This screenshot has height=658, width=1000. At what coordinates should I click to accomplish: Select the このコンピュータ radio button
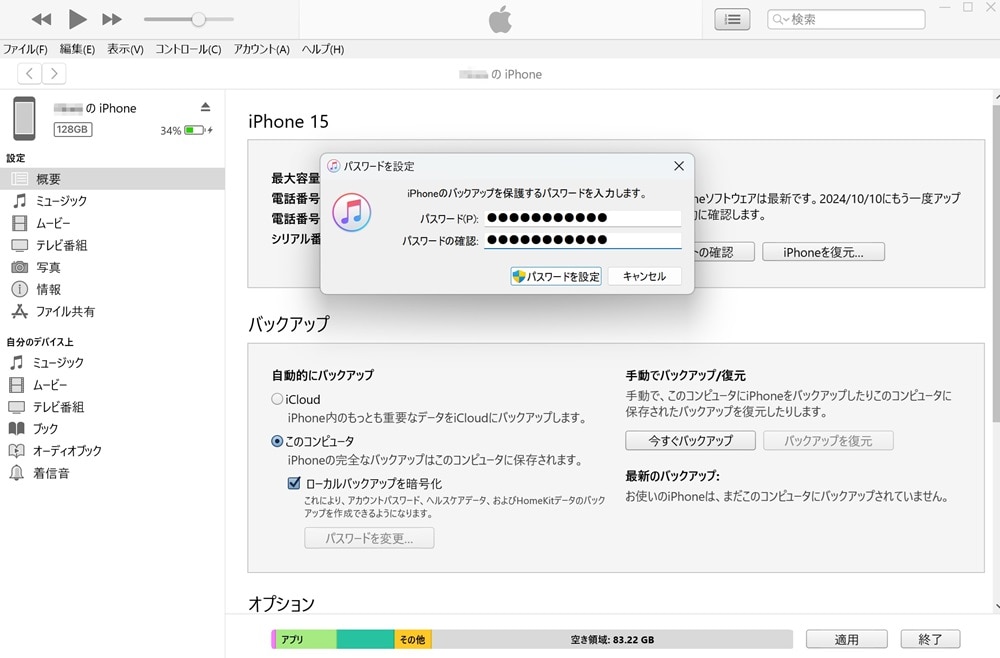pos(277,441)
